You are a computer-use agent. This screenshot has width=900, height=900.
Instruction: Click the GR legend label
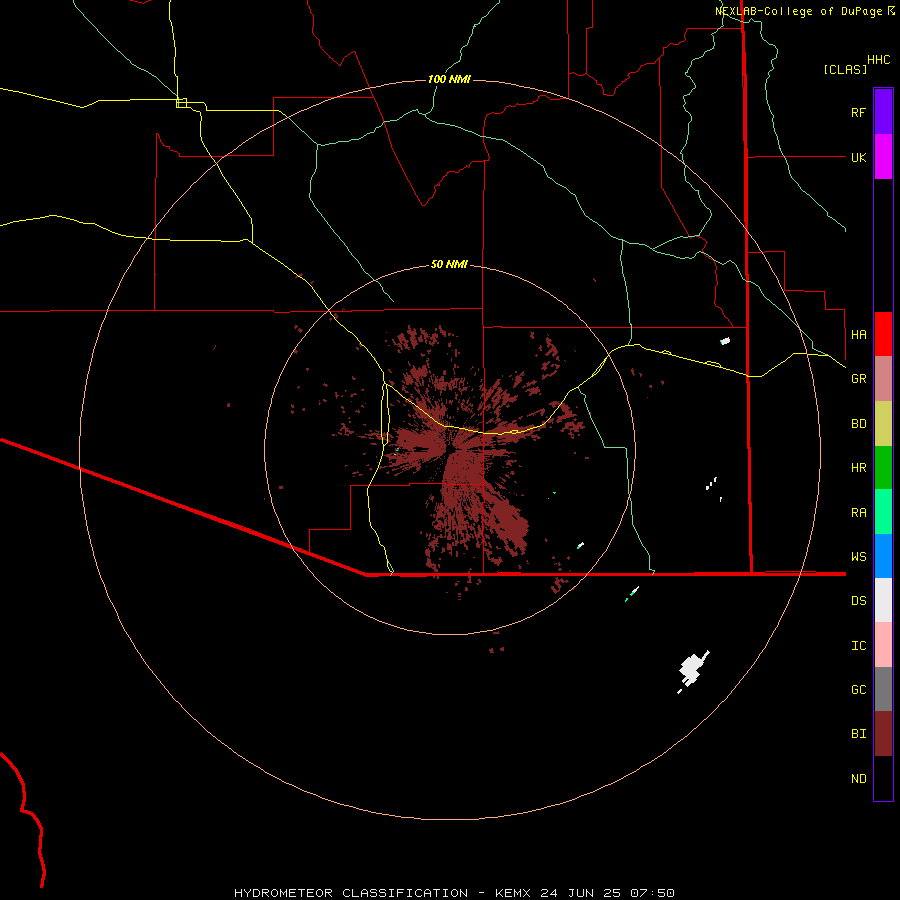858,379
